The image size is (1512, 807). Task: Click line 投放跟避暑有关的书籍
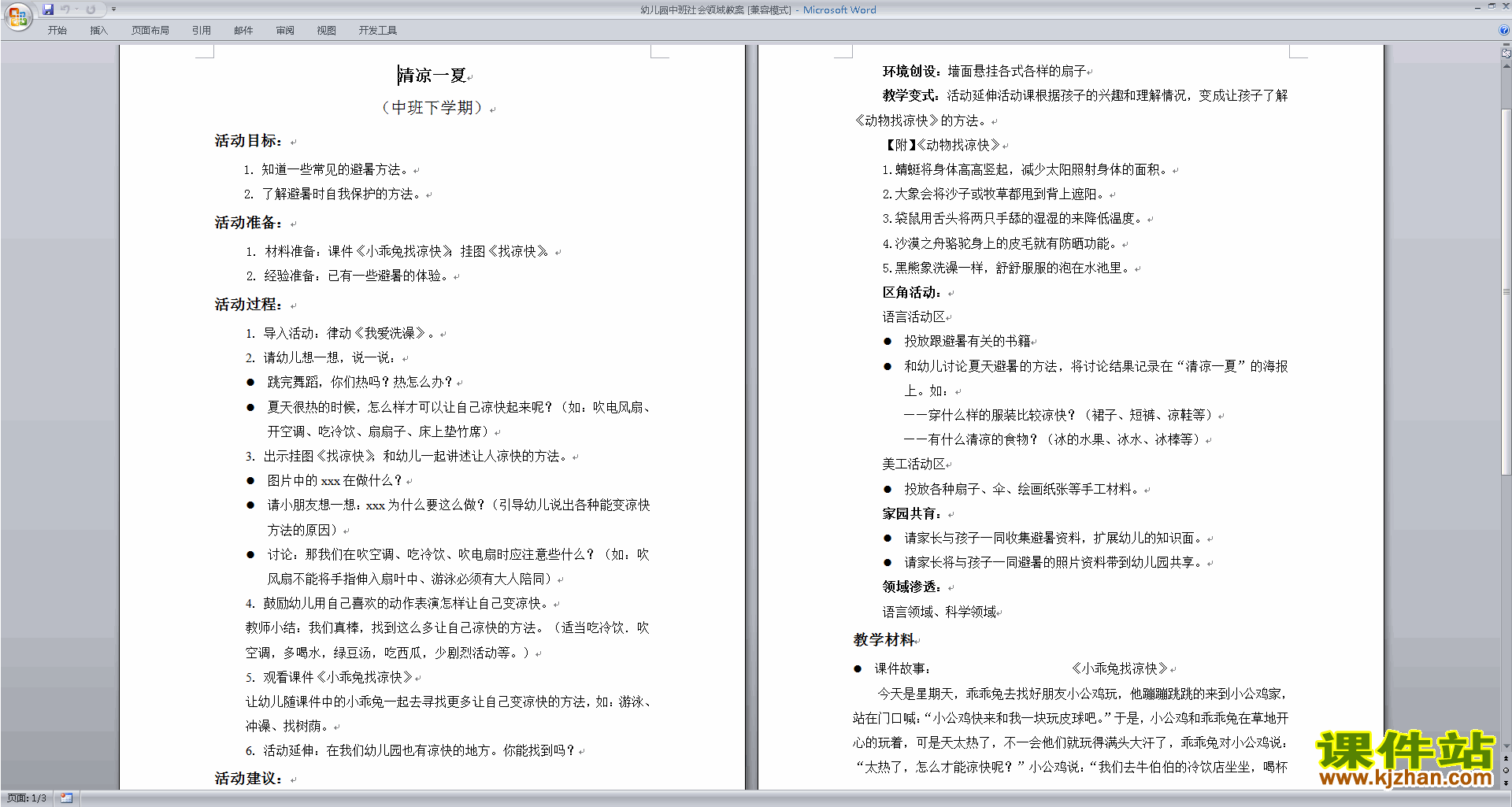tap(967, 341)
